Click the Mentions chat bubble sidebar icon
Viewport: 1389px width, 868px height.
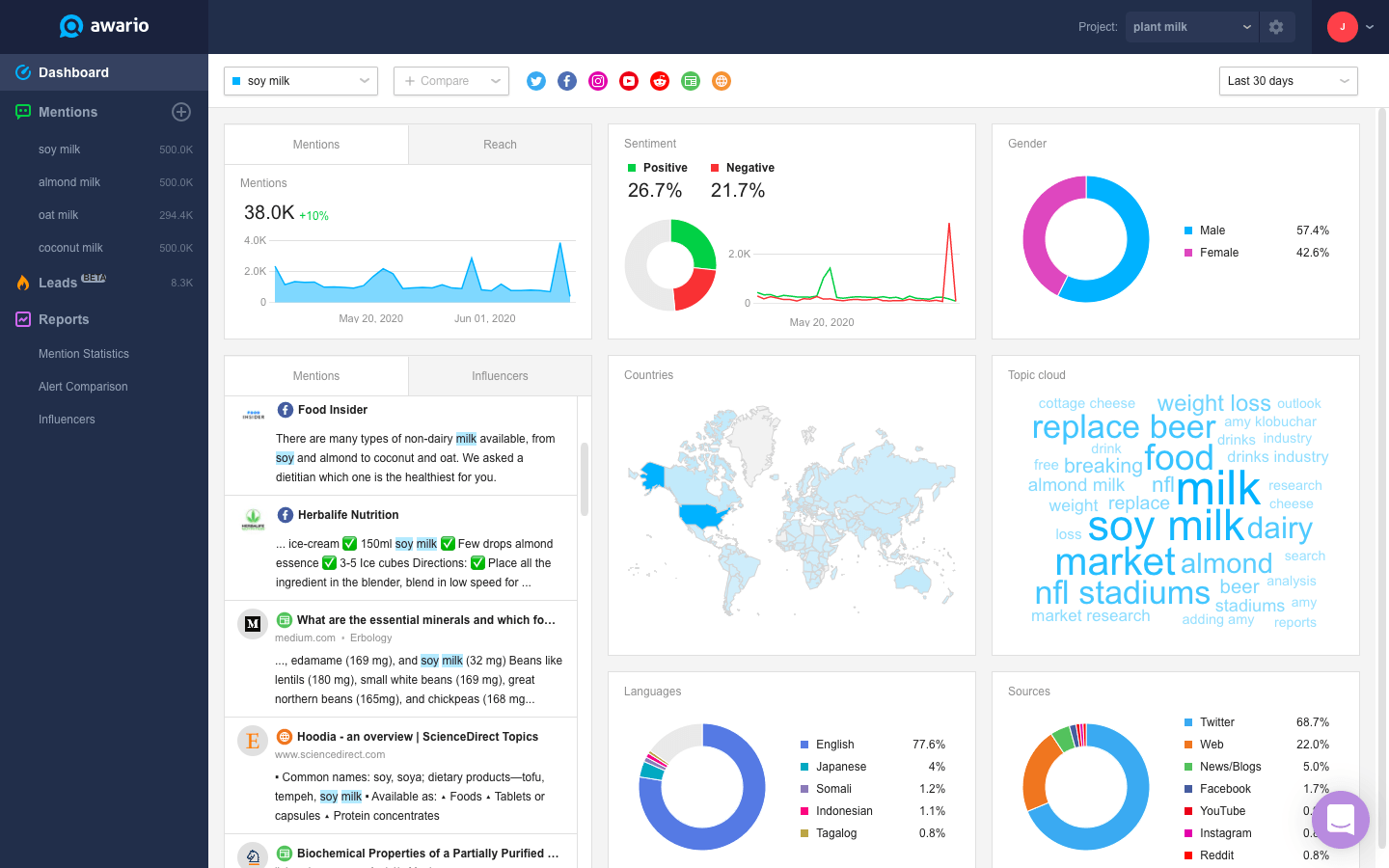point(23,112)
